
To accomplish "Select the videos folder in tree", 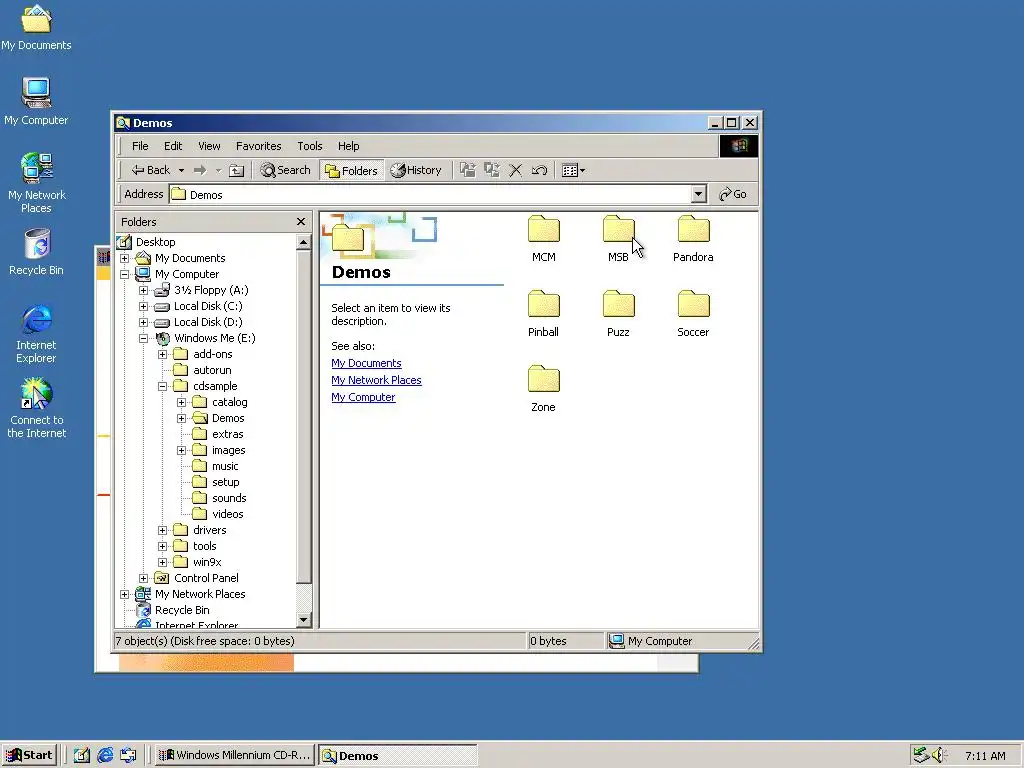I will tap(227, 514).
